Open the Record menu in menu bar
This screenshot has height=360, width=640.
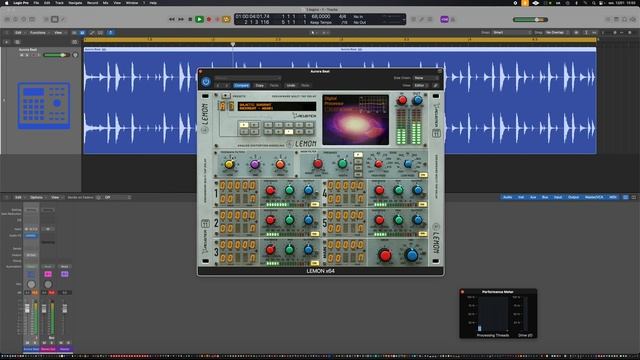(93, 3)
